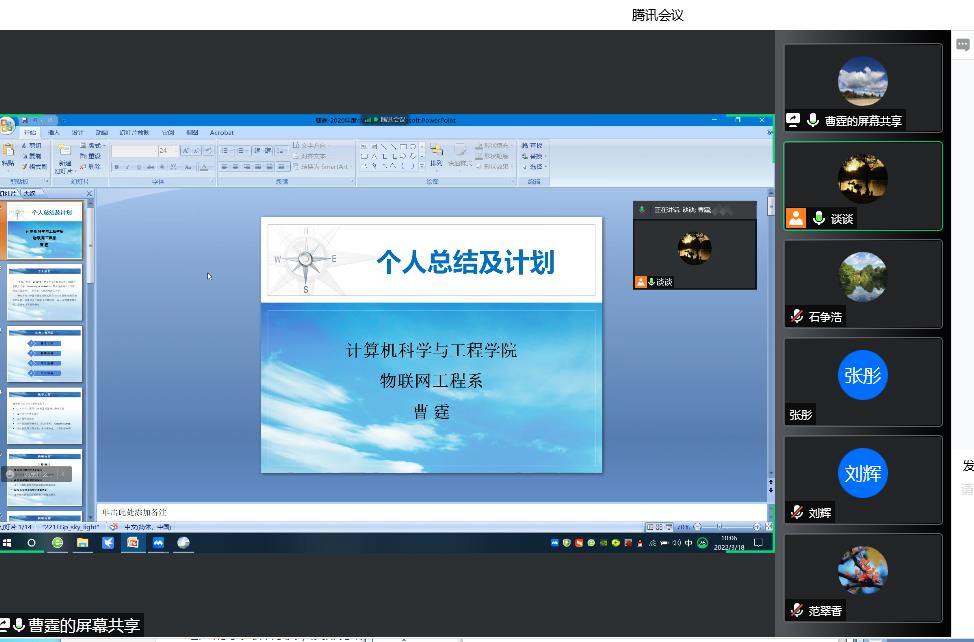The image size is (974, 642).
Task: Switch to Outline tab in slide pane
Action: click(x=29, y=193)
